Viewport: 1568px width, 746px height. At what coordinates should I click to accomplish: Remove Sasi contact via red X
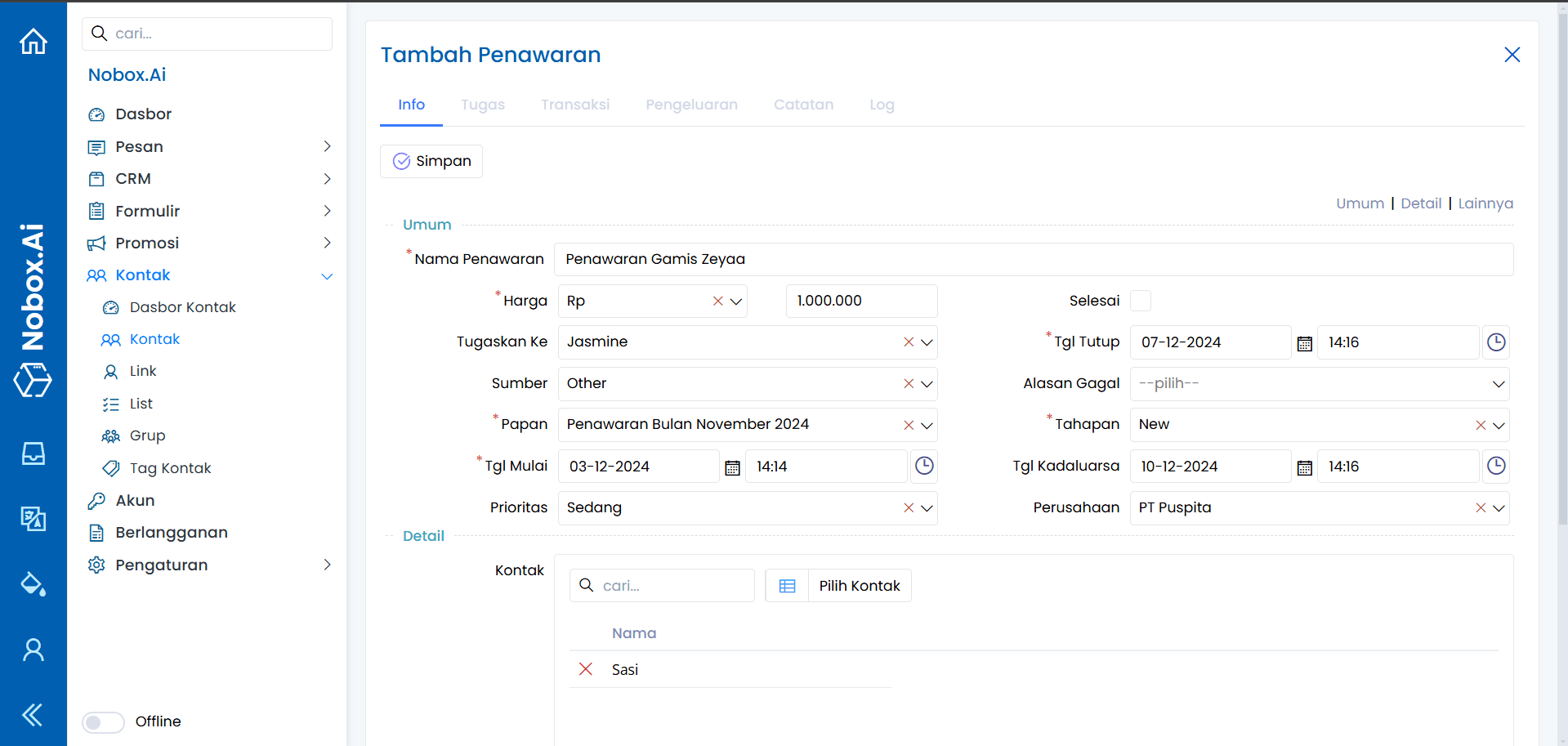(586, 669)
